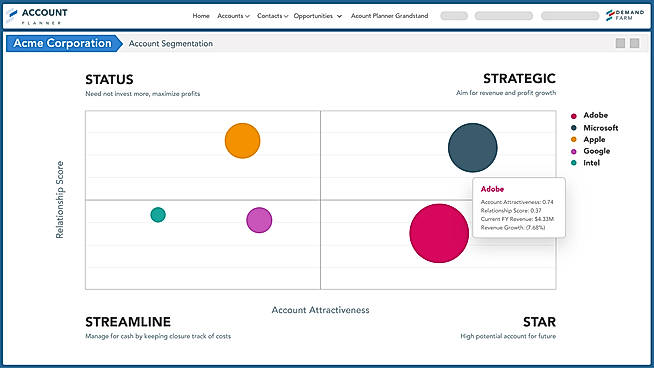Toggle Microsoft in the legend
The image size is (654, 368).
pyautogui.click(x=594, y=128)
